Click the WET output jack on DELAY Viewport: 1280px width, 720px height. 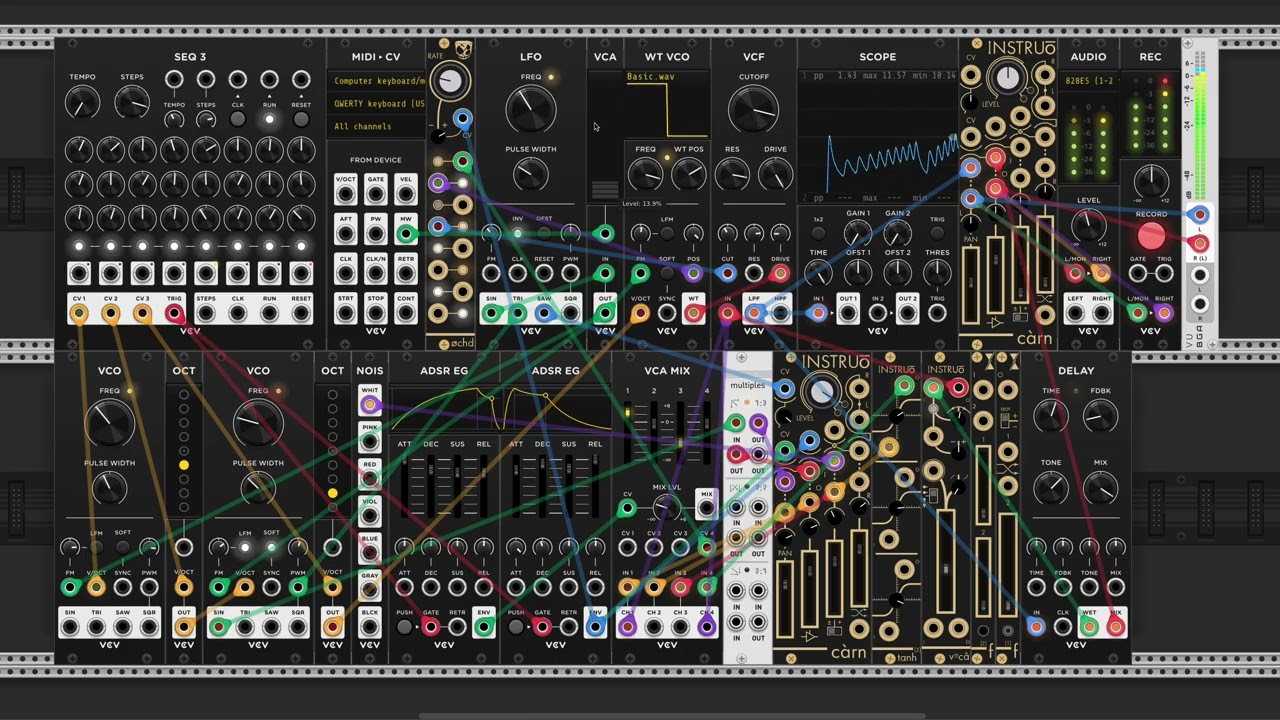(x=1089, y=627)
